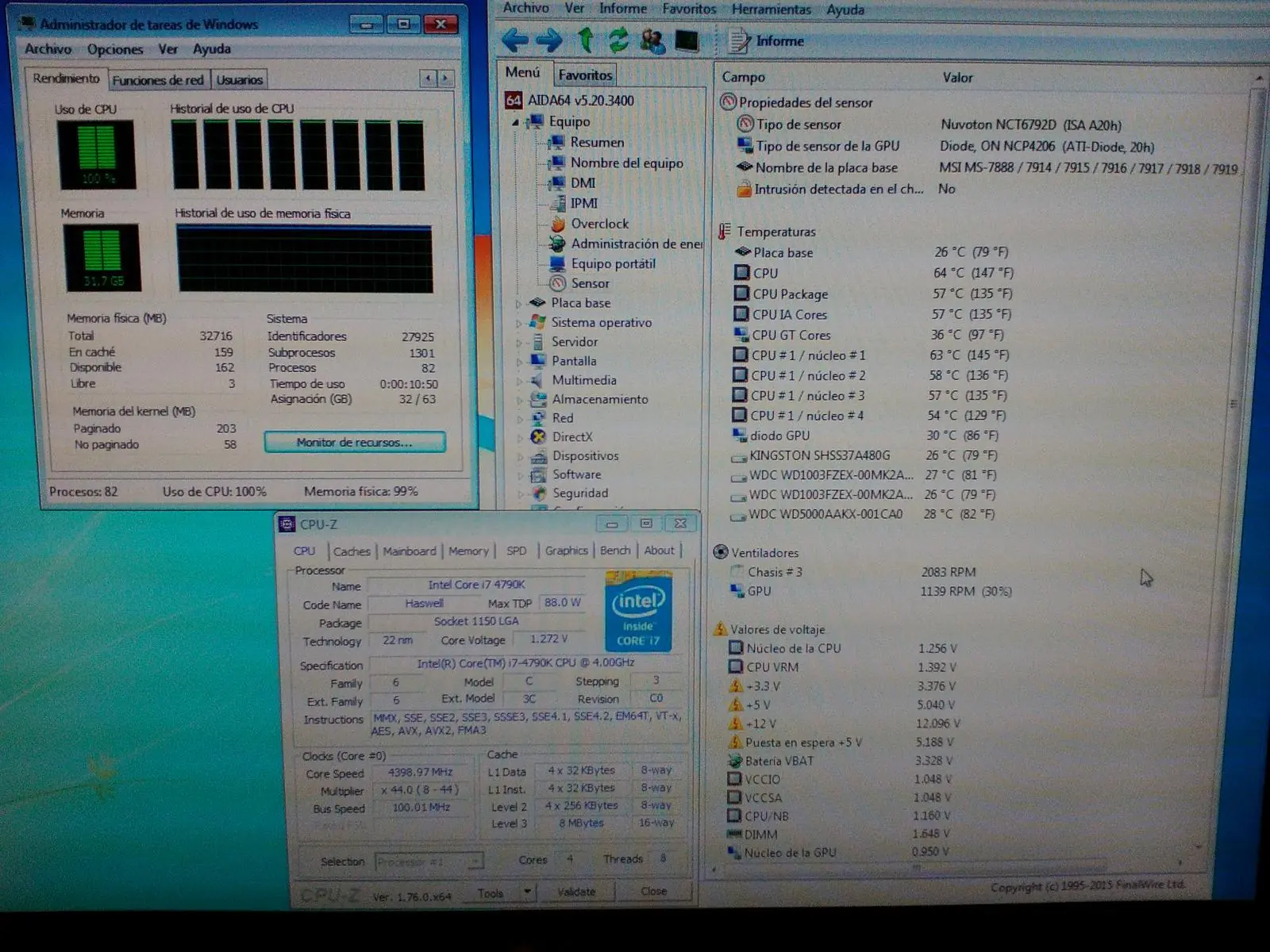Switch to the Mainboard tab in CPU-Z
The image size is (1270, 952).
(410, 551)
